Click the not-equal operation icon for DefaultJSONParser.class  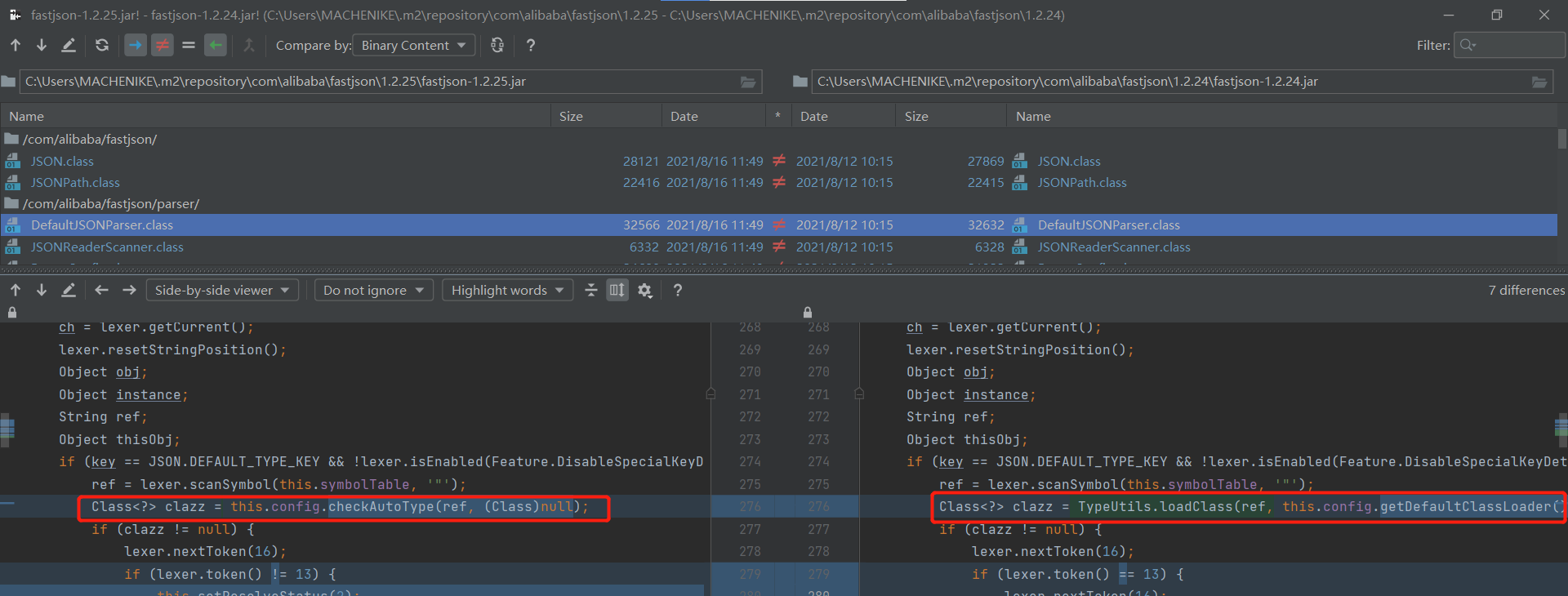779,225
